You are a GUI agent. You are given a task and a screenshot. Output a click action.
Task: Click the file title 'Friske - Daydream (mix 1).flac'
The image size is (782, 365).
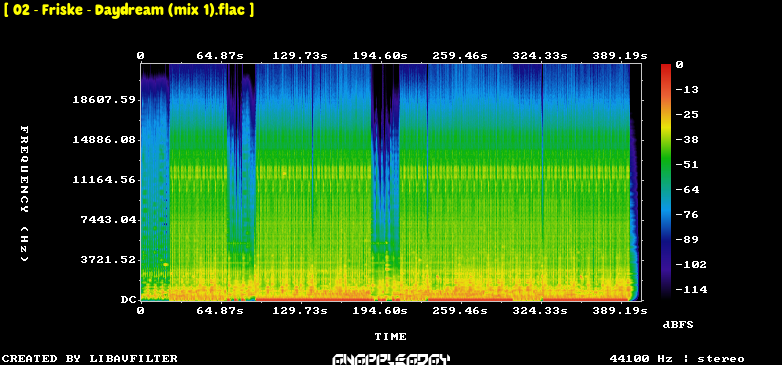[129, 10]
